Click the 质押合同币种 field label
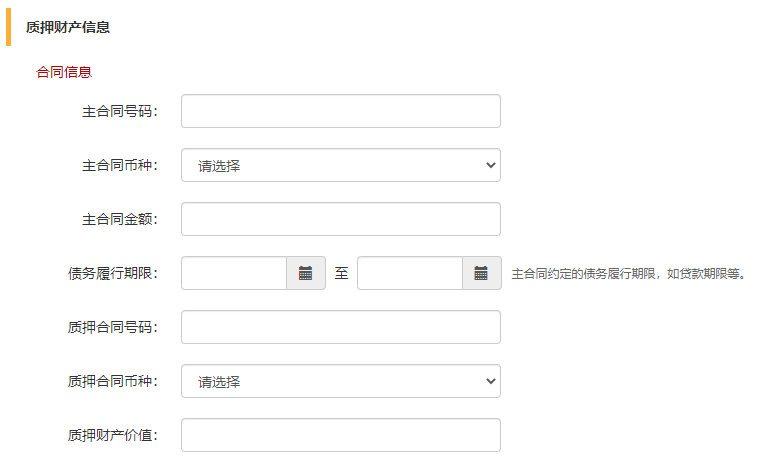This screenshot has width=760, height=472. point(113,381)
